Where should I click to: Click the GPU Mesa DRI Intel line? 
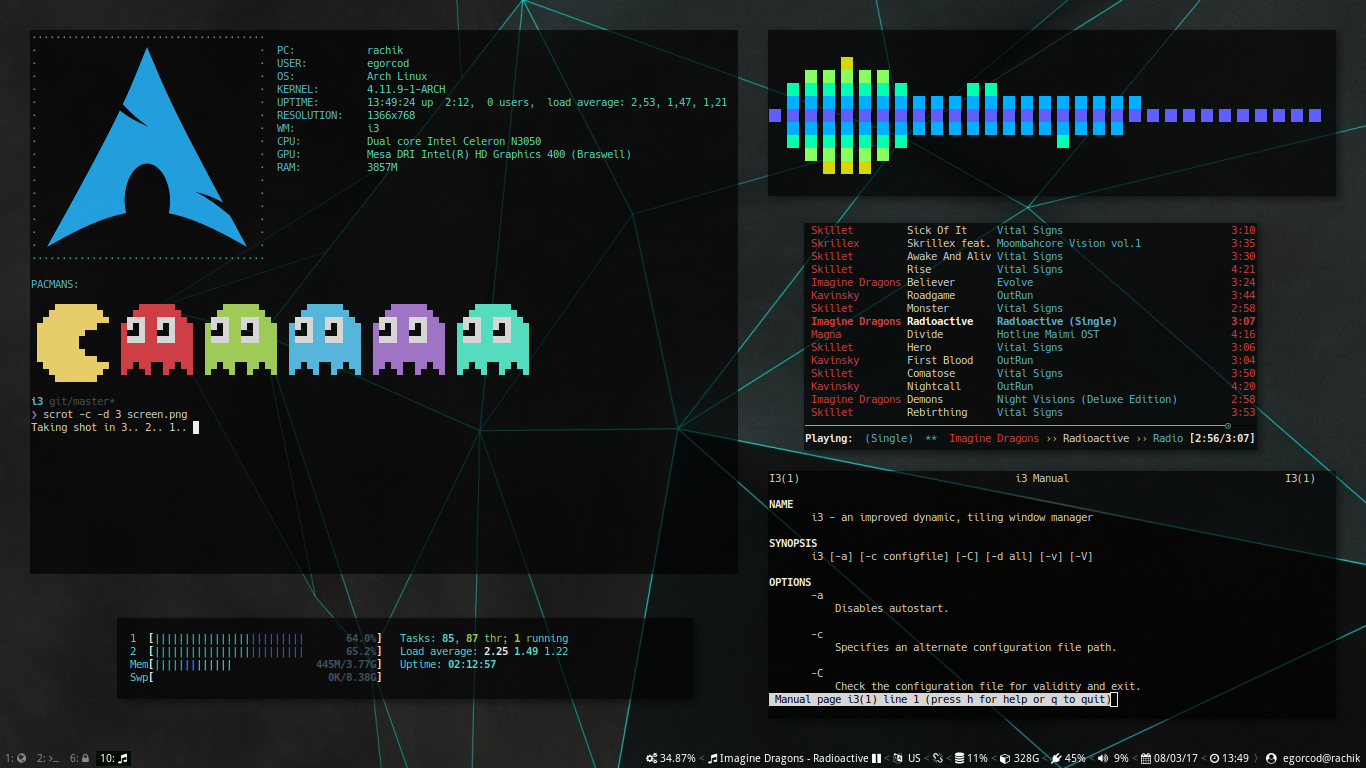454,154
